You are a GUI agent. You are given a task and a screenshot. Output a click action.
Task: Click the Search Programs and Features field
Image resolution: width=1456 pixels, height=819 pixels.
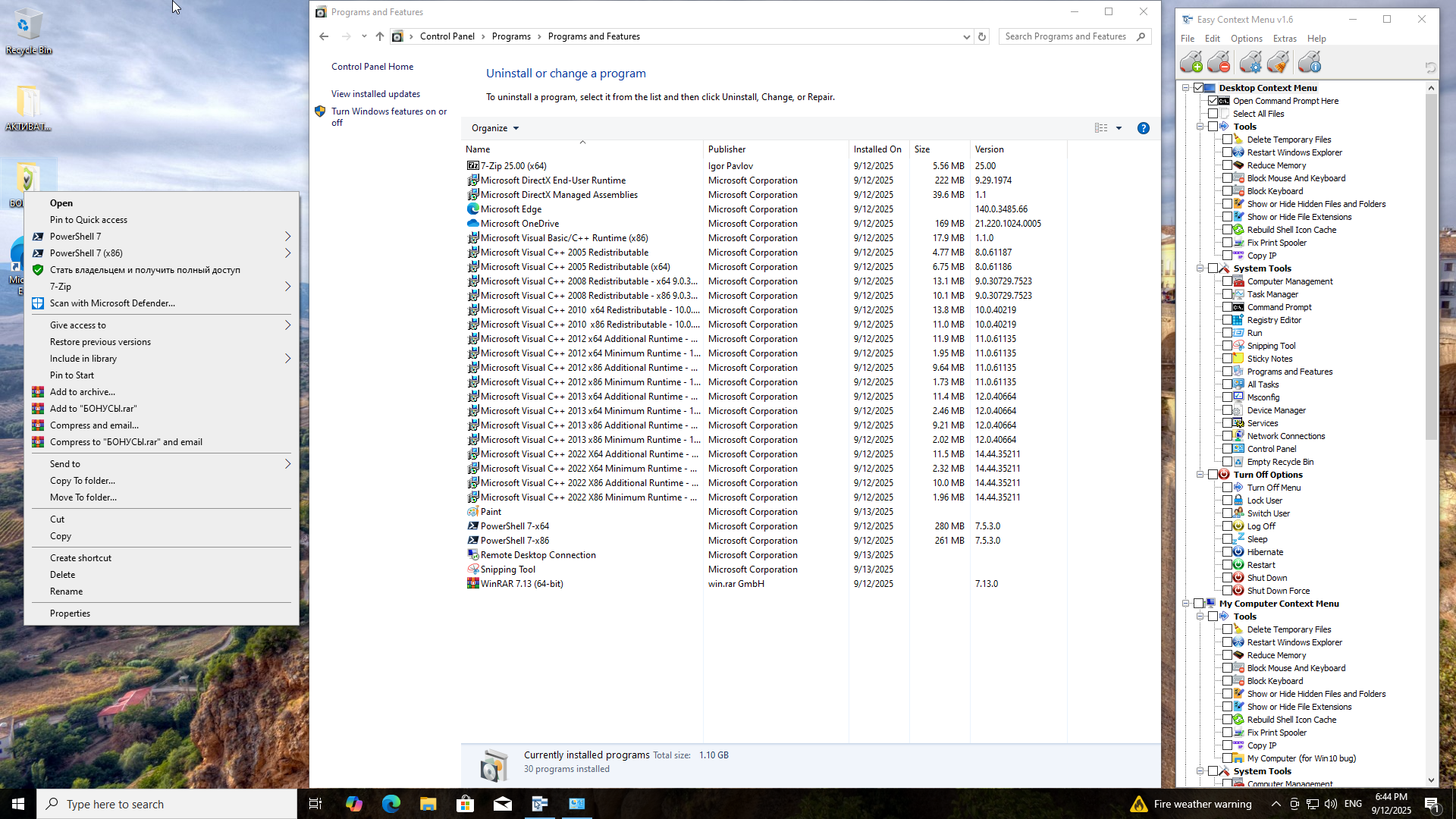(1065, 36)
